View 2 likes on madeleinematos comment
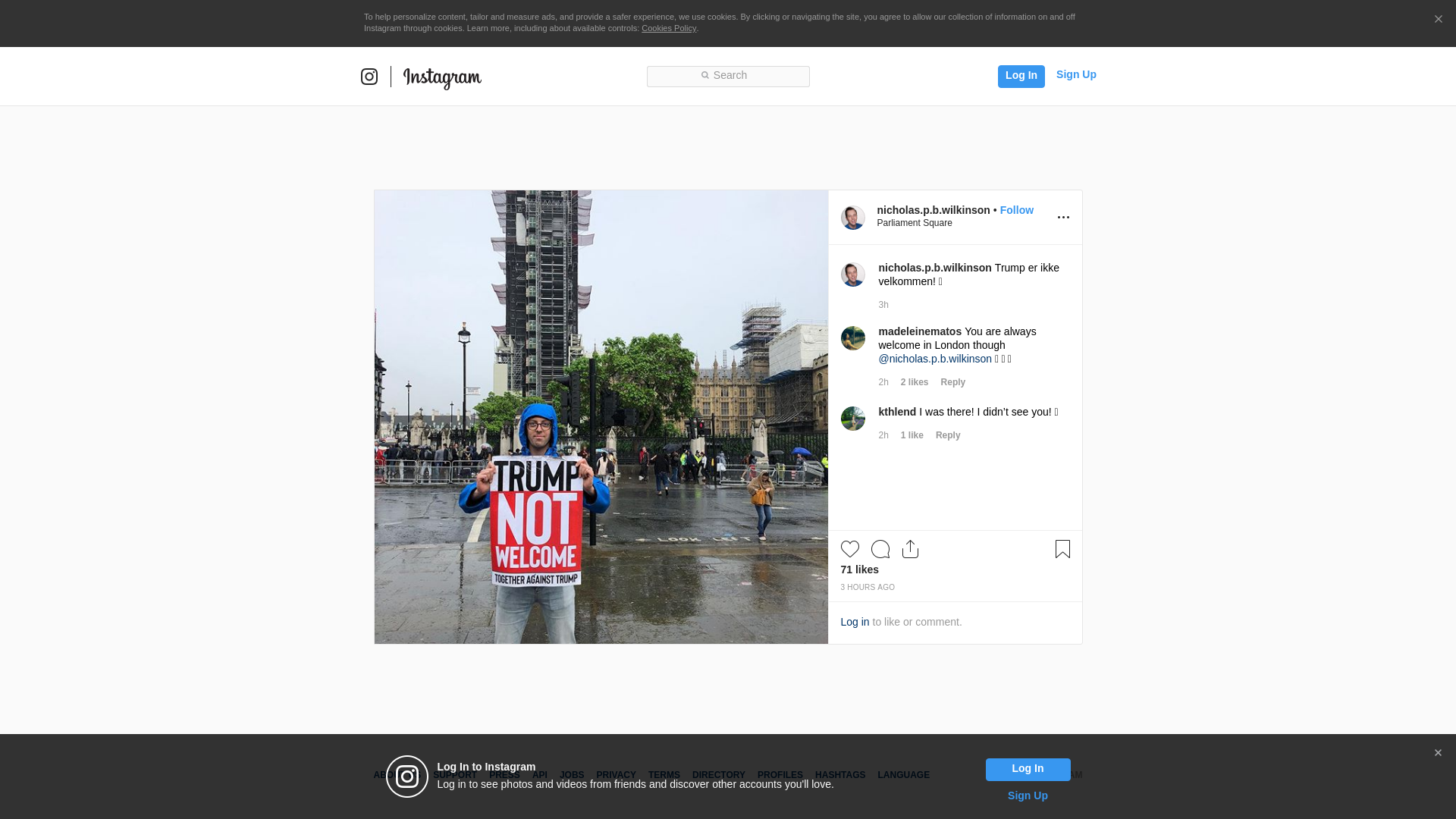Screen dimensions: 1456x819 (x=915, y=382)
